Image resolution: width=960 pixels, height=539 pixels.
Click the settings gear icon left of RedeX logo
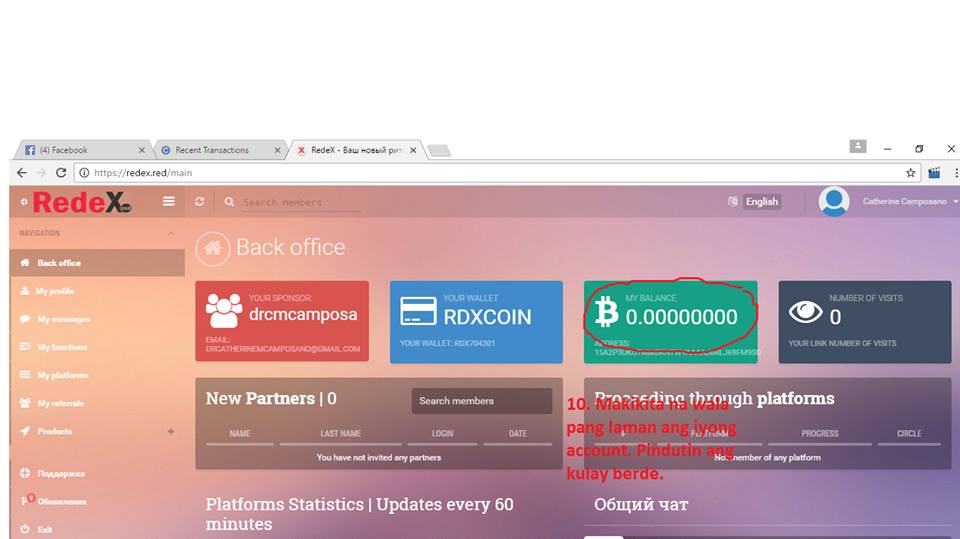pos(24,202)
